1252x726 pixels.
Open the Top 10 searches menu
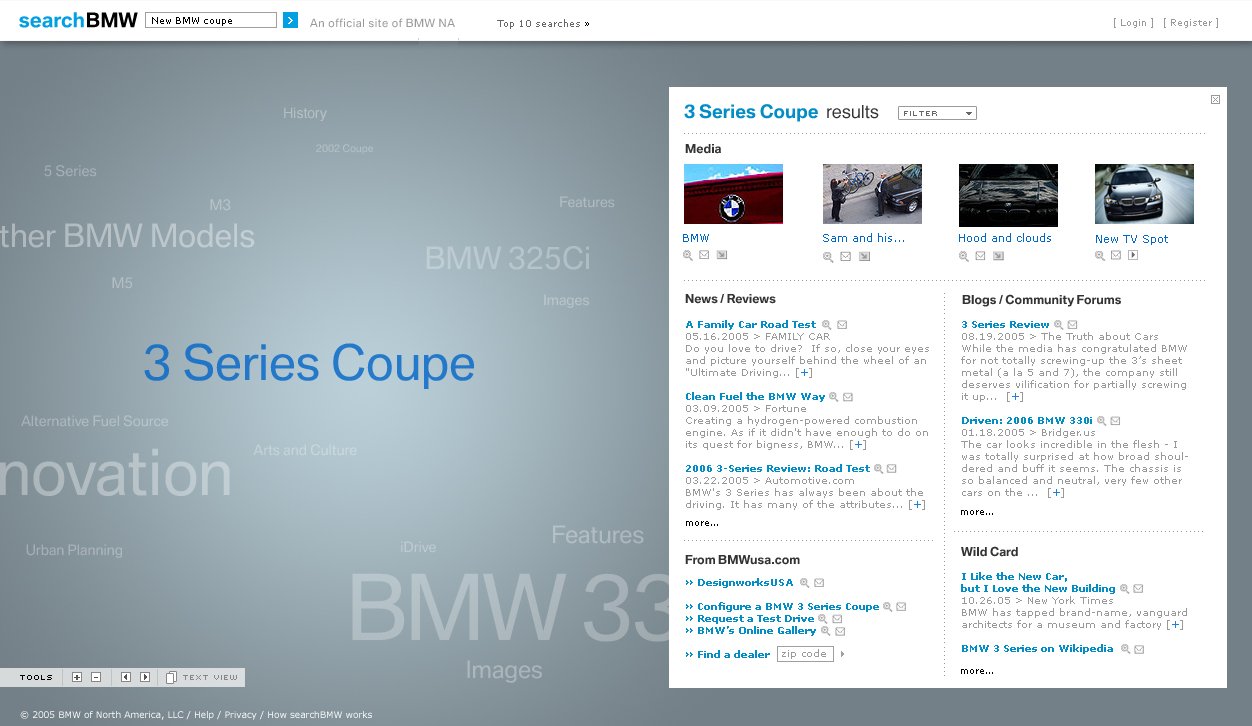tap(543, 23)
